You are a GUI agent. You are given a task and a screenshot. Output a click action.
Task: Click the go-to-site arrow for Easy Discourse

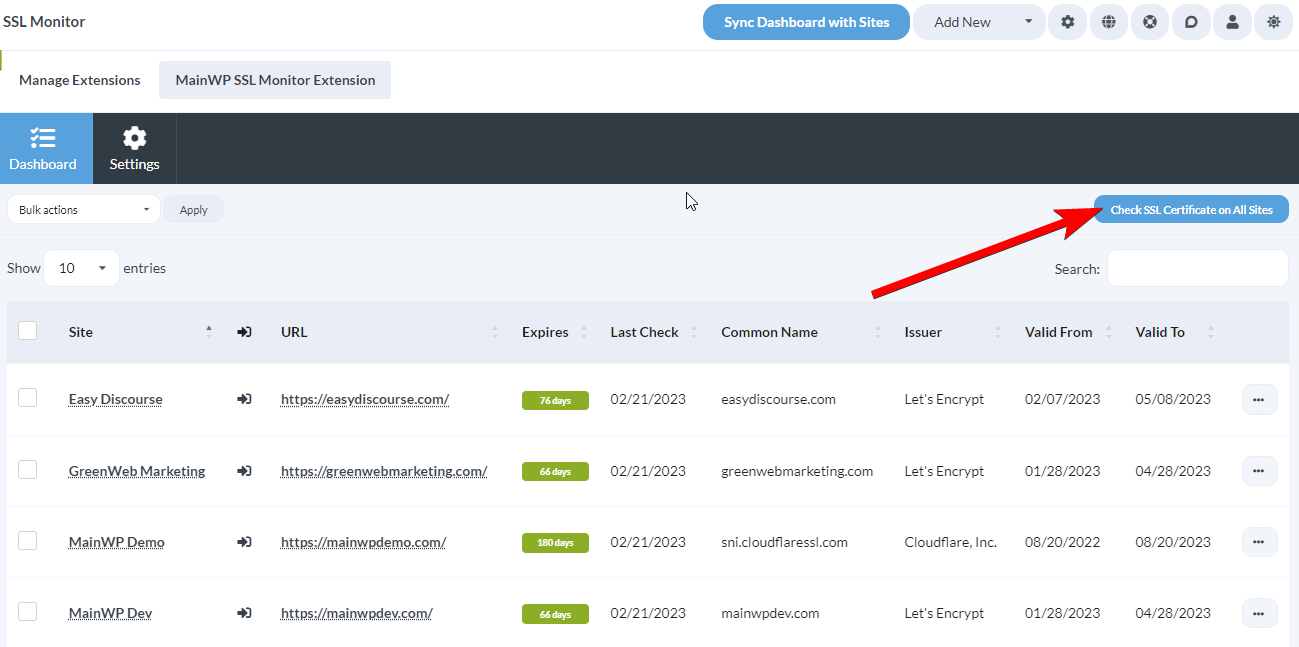[x=243, y=399]
